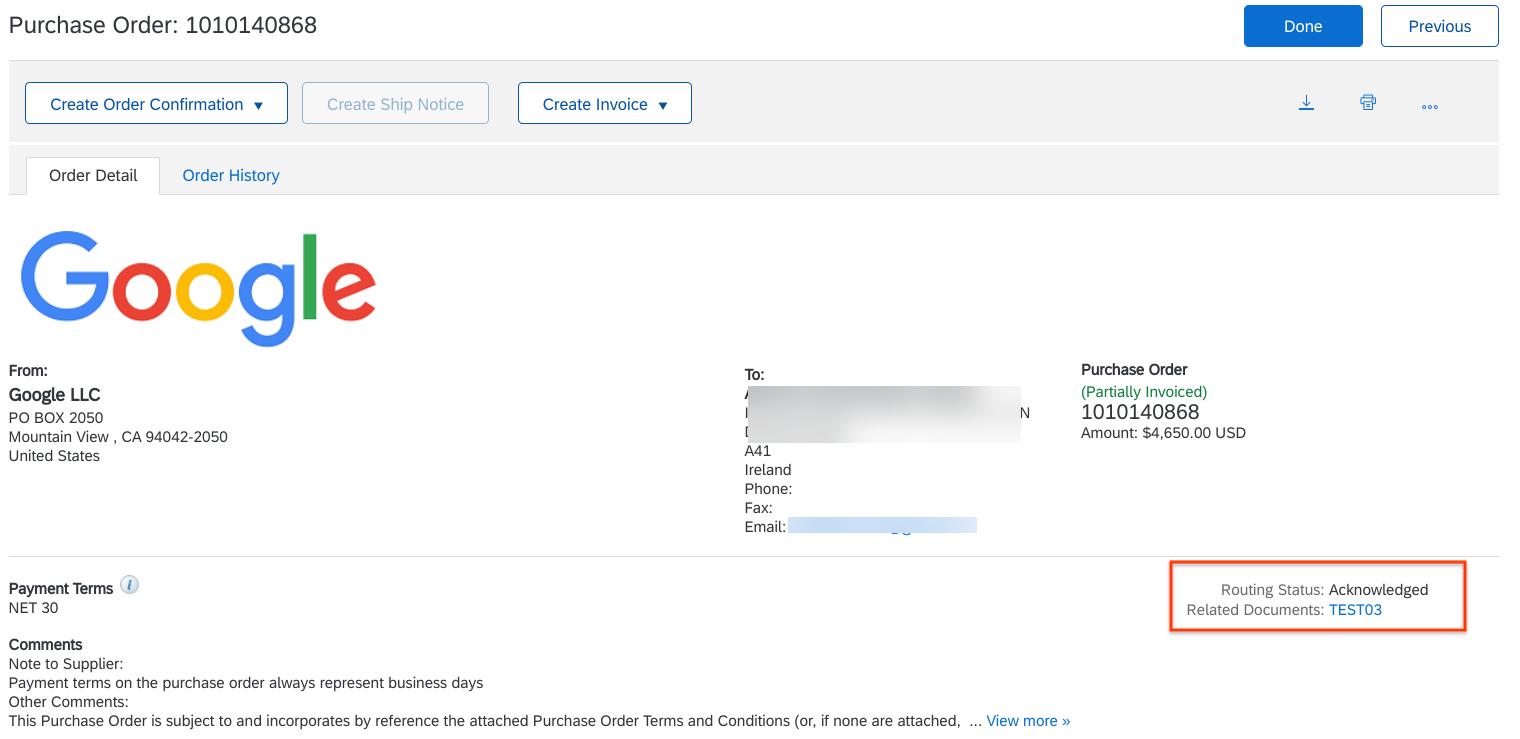Open related document TEST03
1520x739 pixels.
click(1355, 609)
